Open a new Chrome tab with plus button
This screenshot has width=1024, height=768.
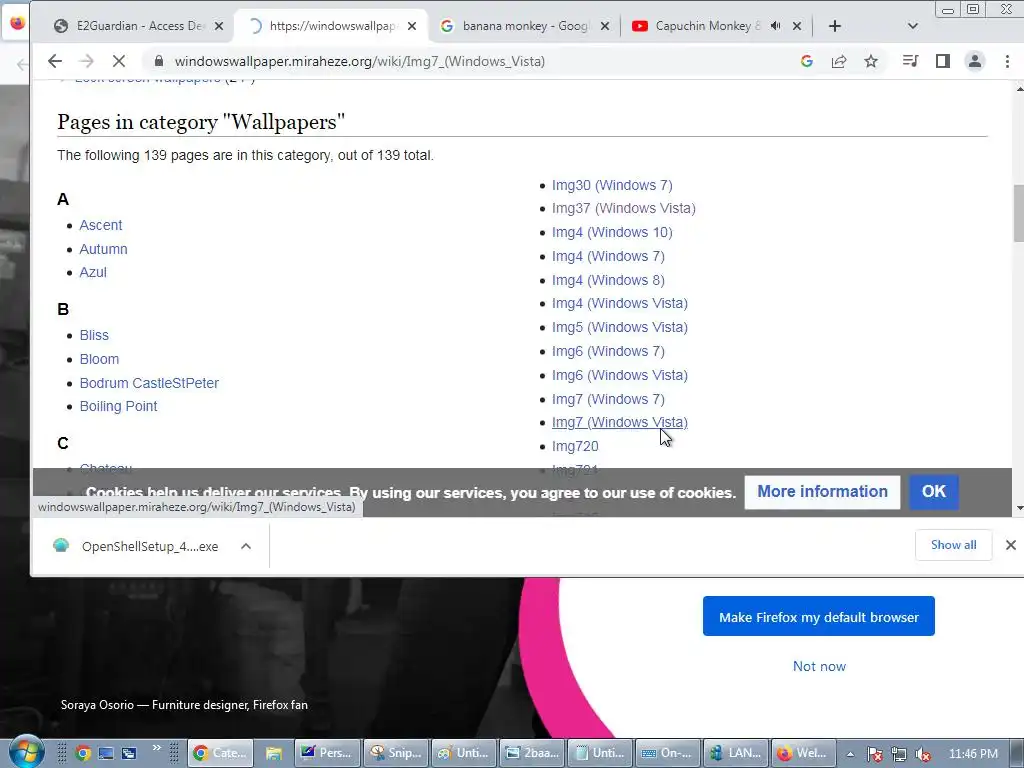[835, 26]
